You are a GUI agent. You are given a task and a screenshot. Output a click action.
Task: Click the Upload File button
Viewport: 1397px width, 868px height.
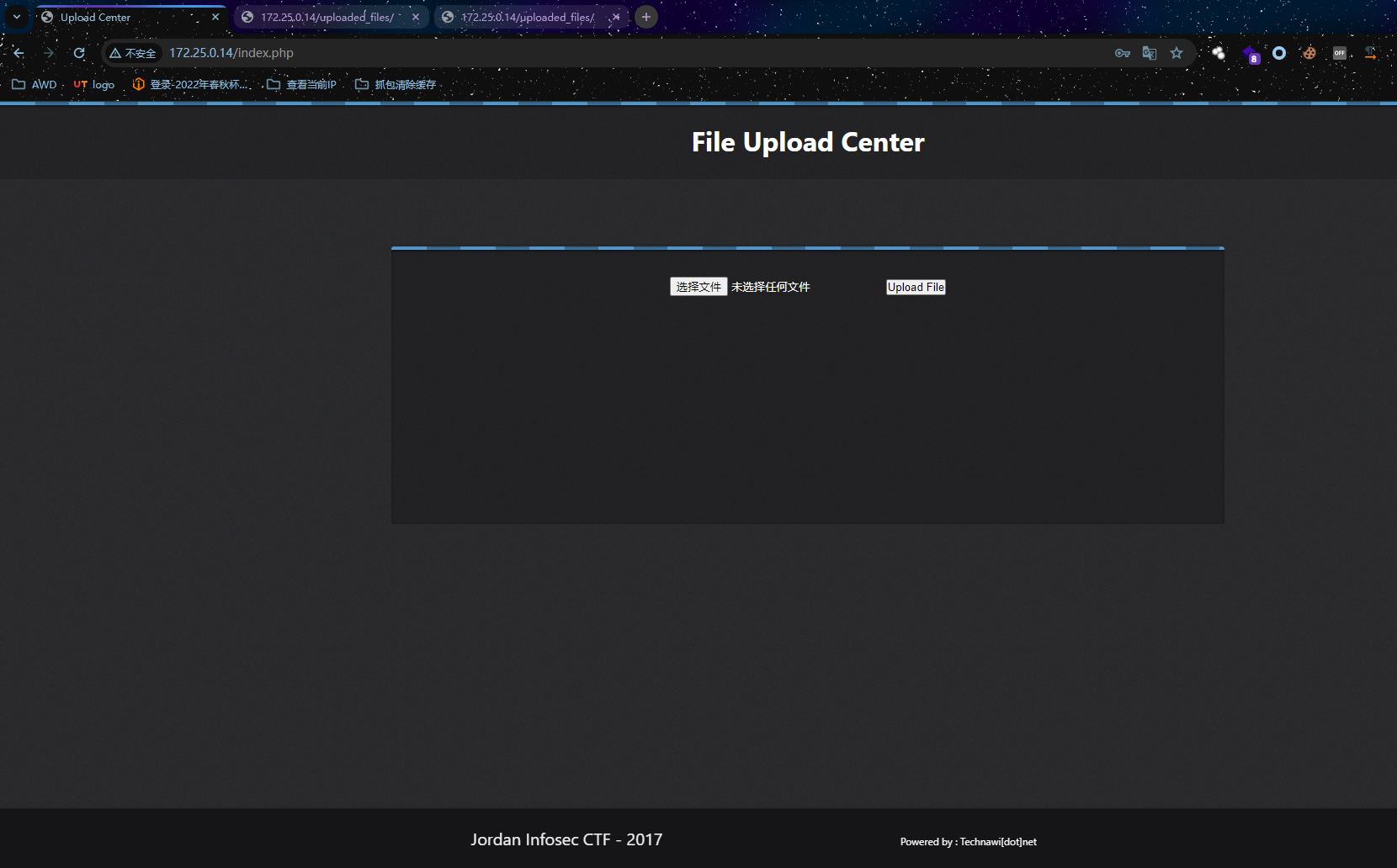coord(916,287)
